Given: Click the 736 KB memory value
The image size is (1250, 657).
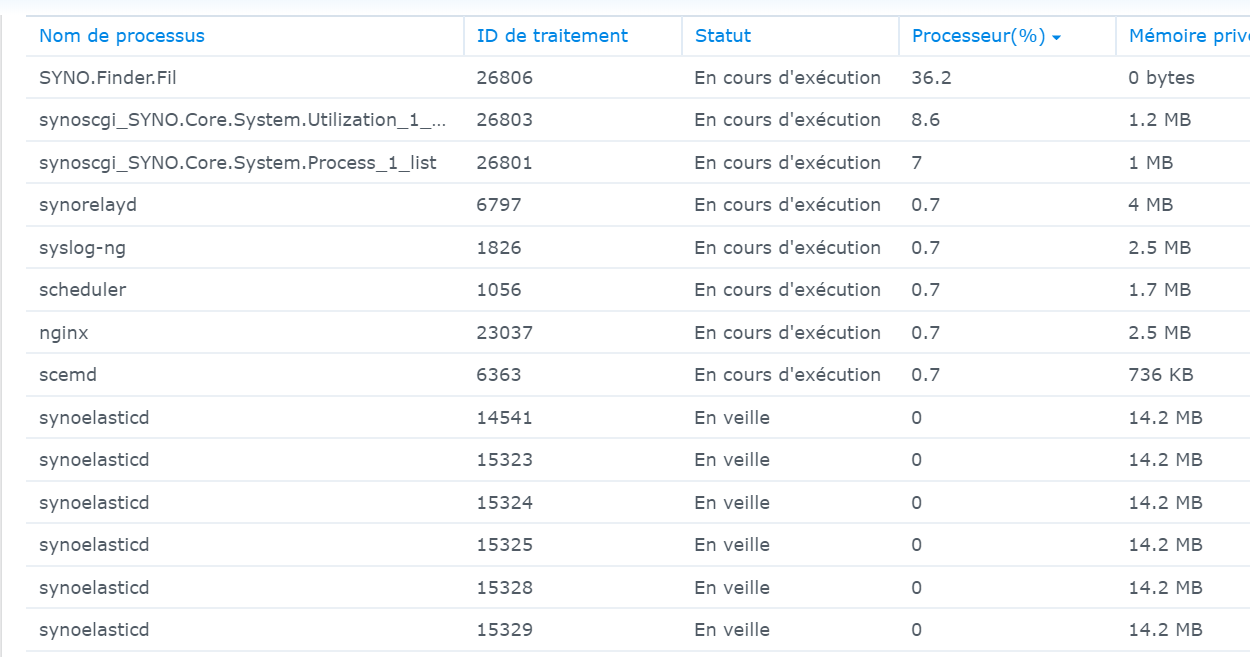Looking at the screenshot, I should (1161, 375).
